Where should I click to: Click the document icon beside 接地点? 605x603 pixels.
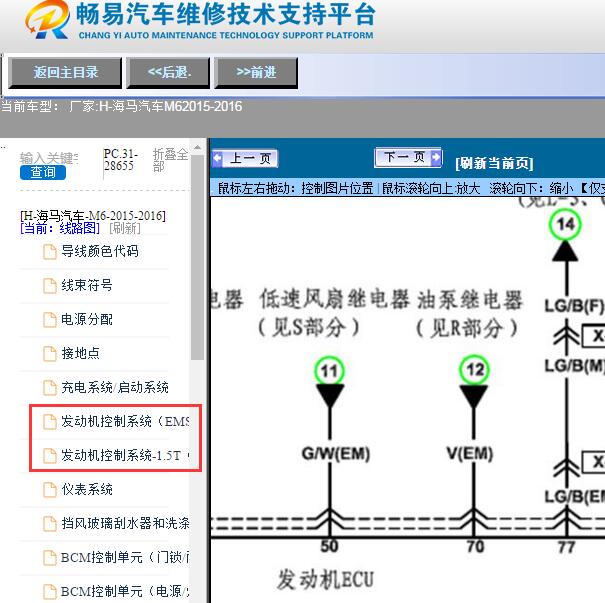49,354
